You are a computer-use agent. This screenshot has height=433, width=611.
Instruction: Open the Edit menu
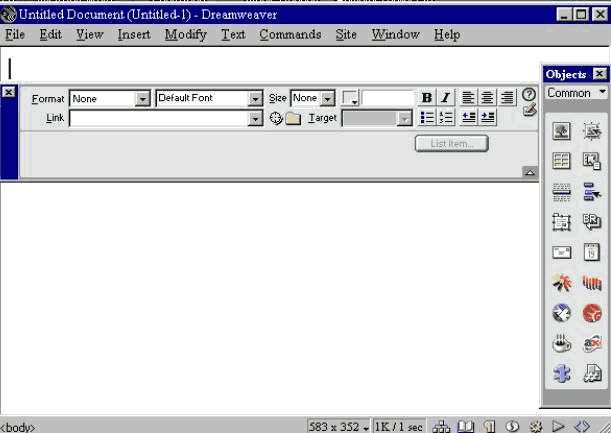(x=51, y=35)
